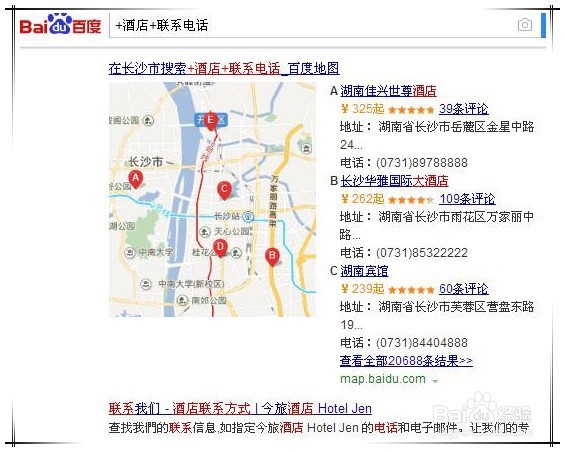565x452 pixels.
Task: Click map marker C
Action: click(224, 190)
